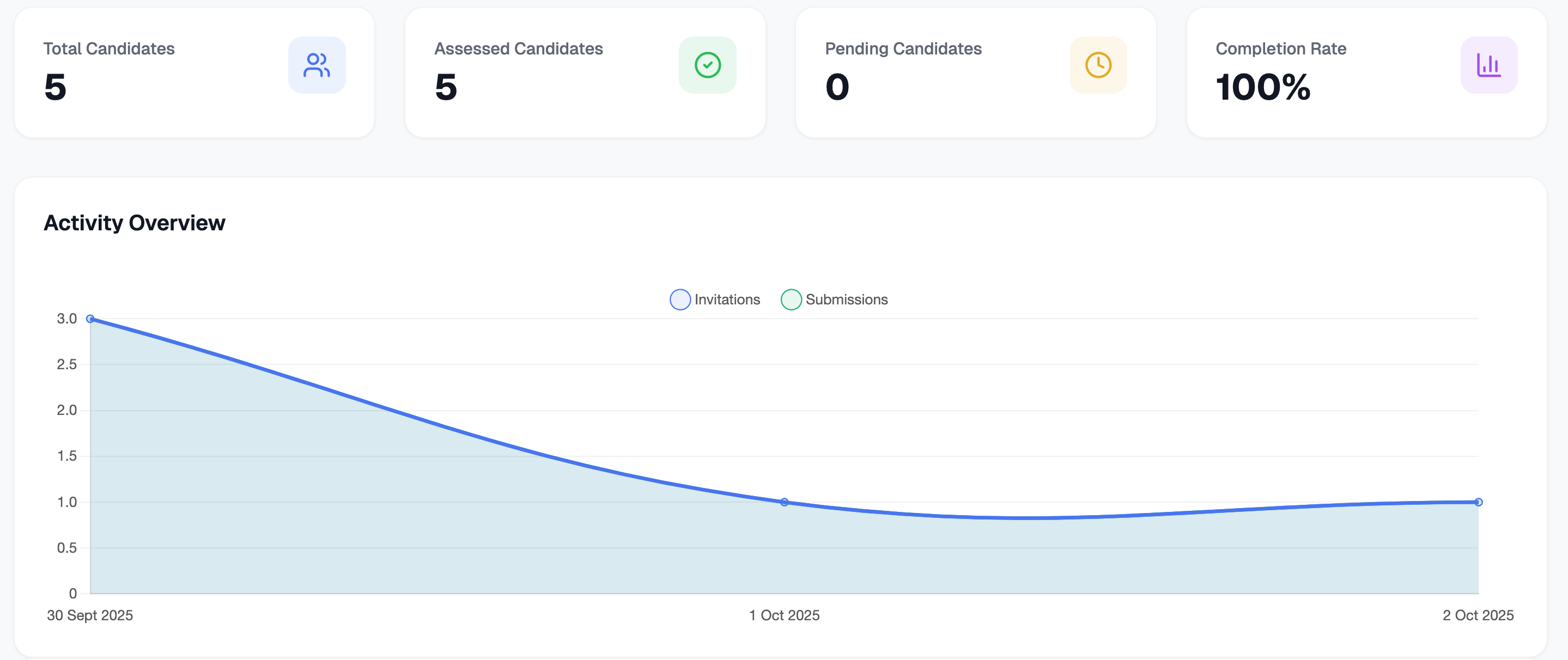Click the Assessed Candidates count of 5

coord(445,88)
